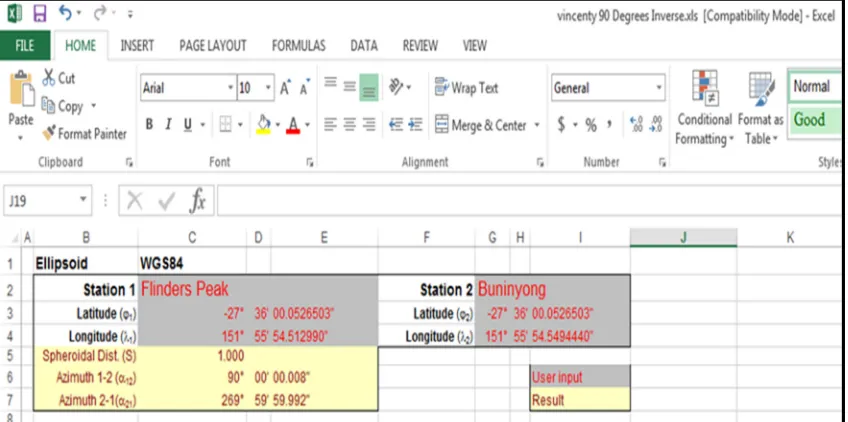Click the Select All corner triangle
The height and width of the screenshot is (422, 848).
[x=15, y=238]
